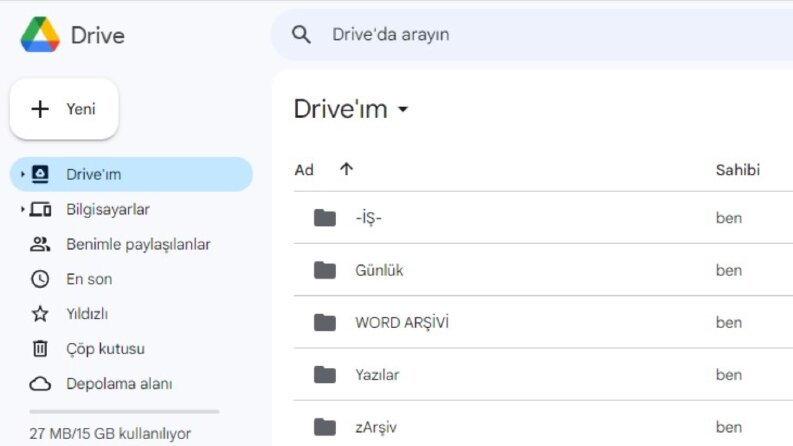This screenshot has width=793, height=446.
Task: Click the search magnifier icon
Action: (301, 34)
